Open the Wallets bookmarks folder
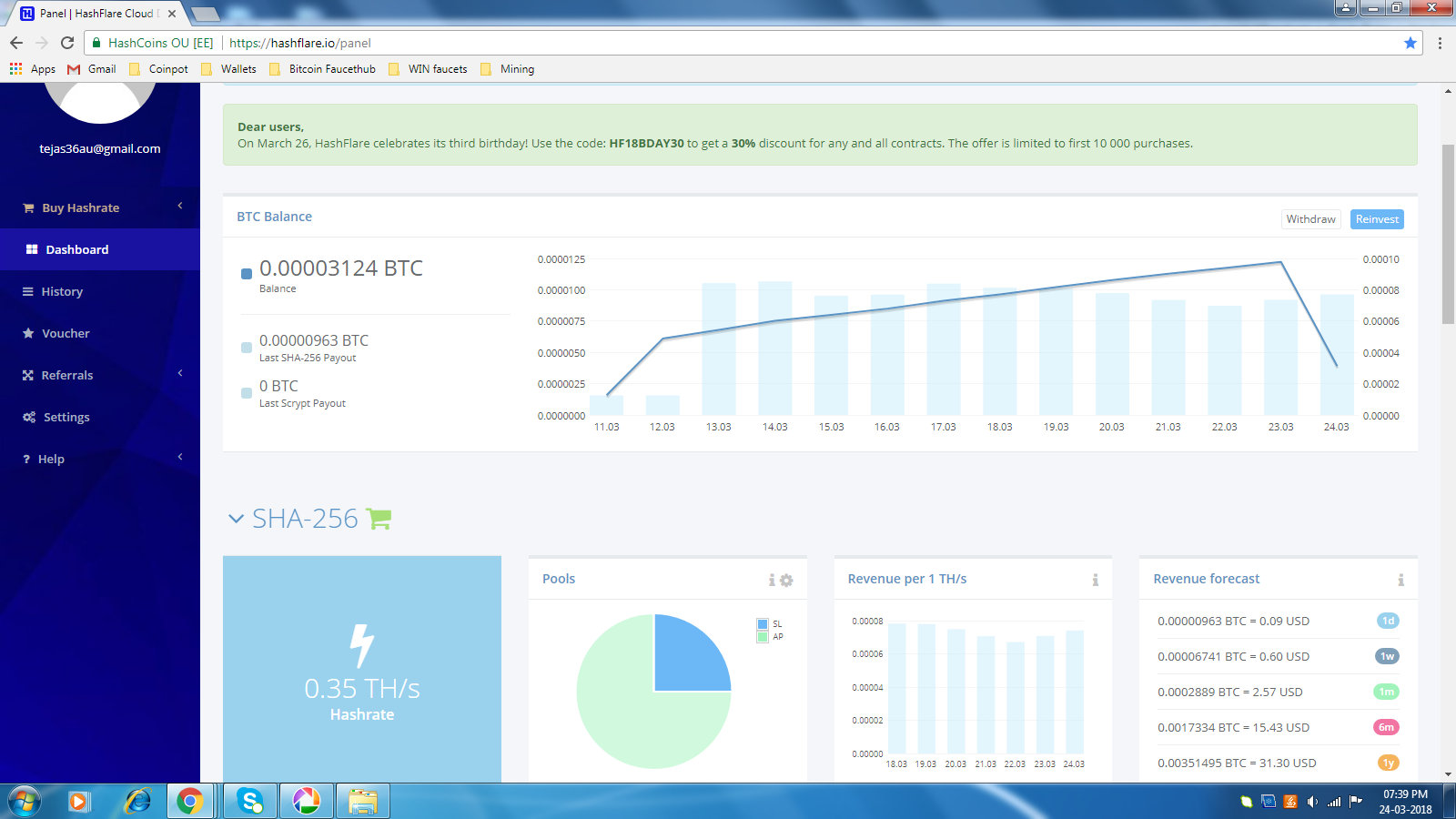The height and width of the screenshot is (819, 1456). [229, 69]
